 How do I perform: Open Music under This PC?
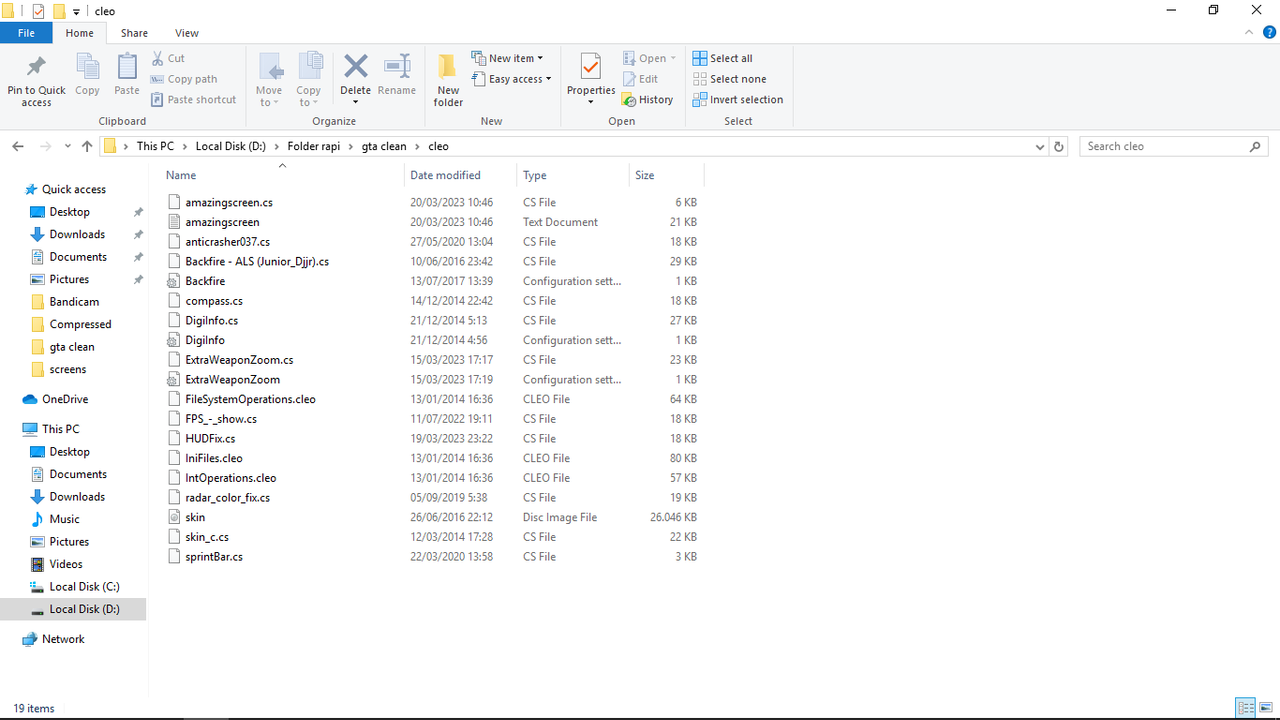[x=64, y=519]
